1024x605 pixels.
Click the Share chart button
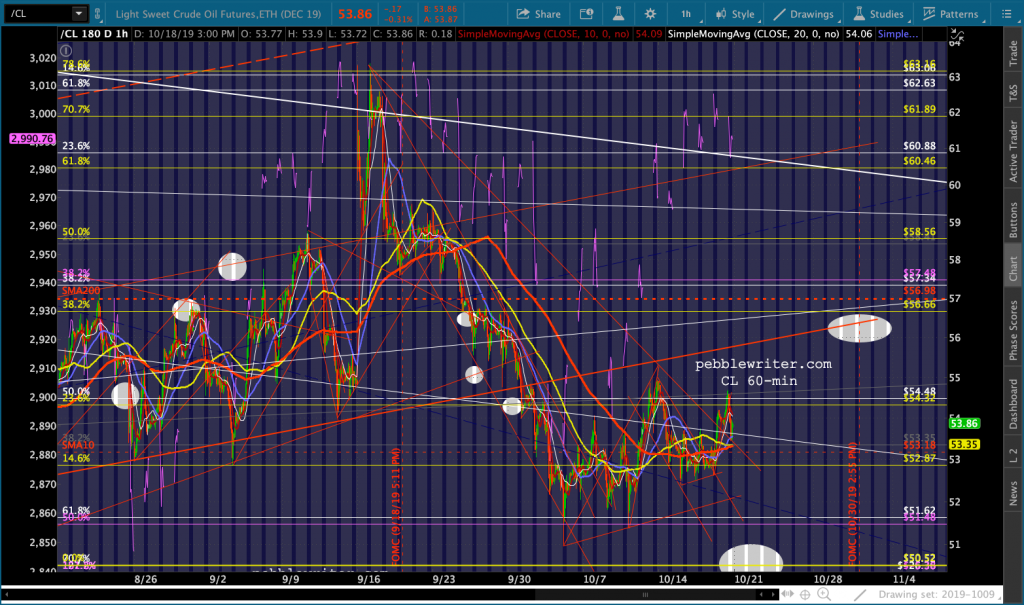tap(539, 14)
